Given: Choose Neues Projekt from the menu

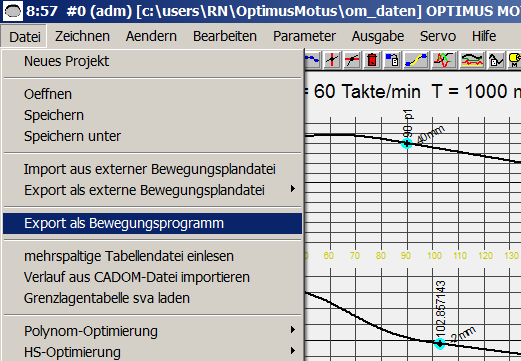Looking at the screenshot, I should click(152, 61).
